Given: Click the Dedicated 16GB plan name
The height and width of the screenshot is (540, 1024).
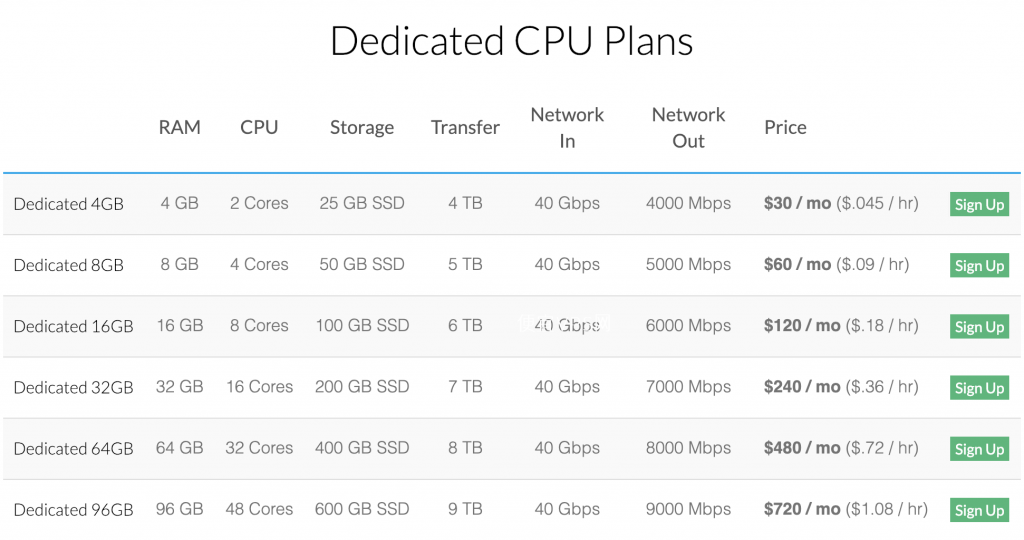Looking at the screenshot, I should coord(73,326).
